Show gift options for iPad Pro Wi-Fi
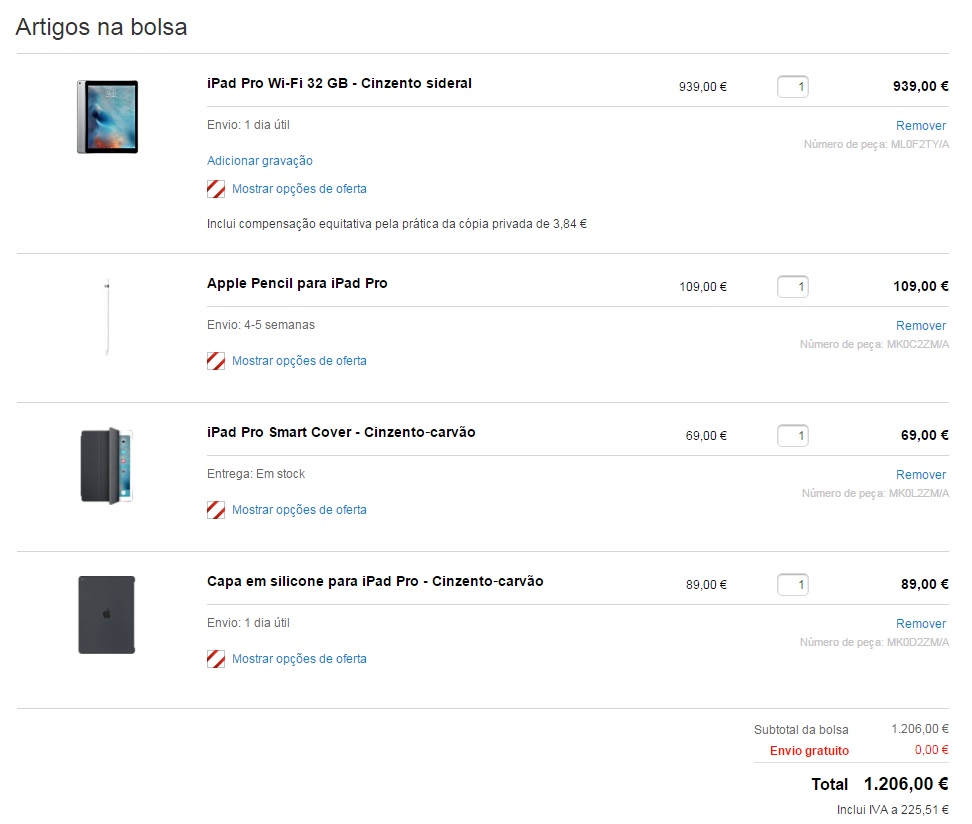The width and height of the screenshot is (972, 824). tap(299, 189)
